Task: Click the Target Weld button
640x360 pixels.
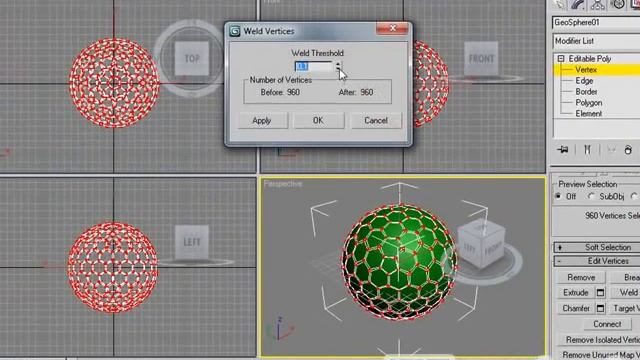Action: click(x=626, y=309)
